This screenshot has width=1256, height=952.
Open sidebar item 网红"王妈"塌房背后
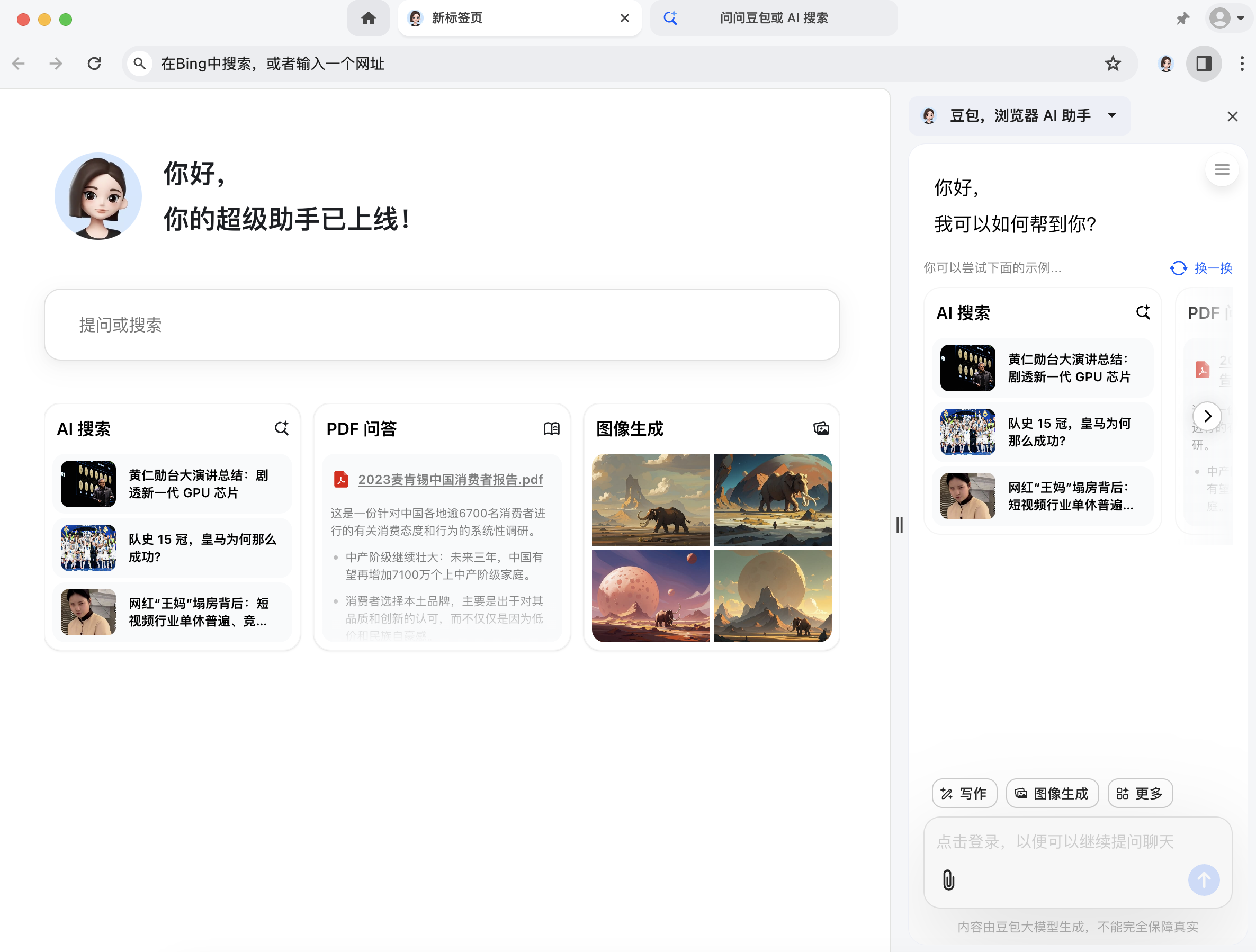pos(1043,496)
